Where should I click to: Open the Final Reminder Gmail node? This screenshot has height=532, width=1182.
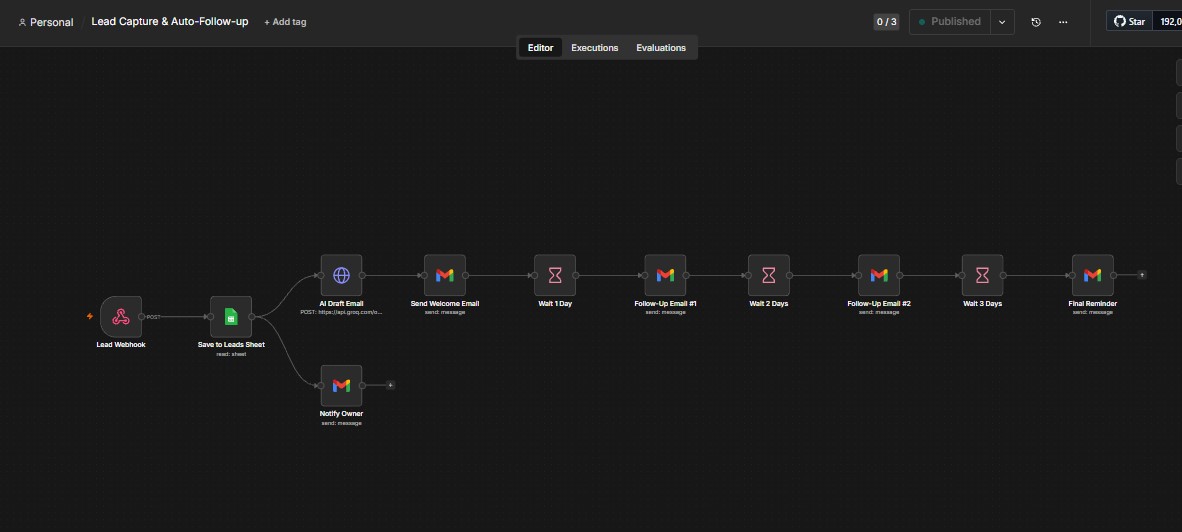(x=1092, y=275)
